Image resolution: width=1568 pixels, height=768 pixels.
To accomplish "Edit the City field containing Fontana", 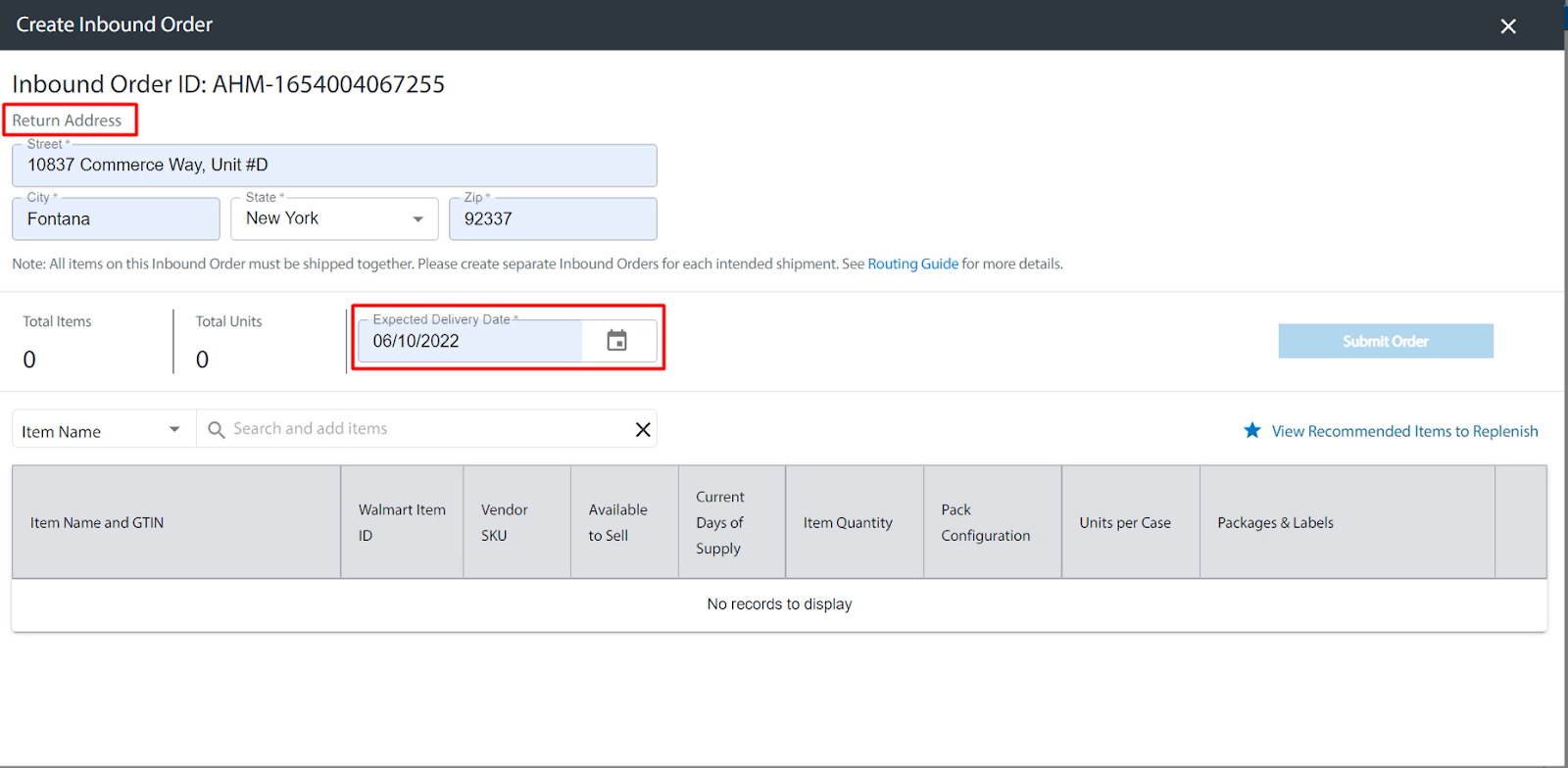I will (x=116, y=218).
